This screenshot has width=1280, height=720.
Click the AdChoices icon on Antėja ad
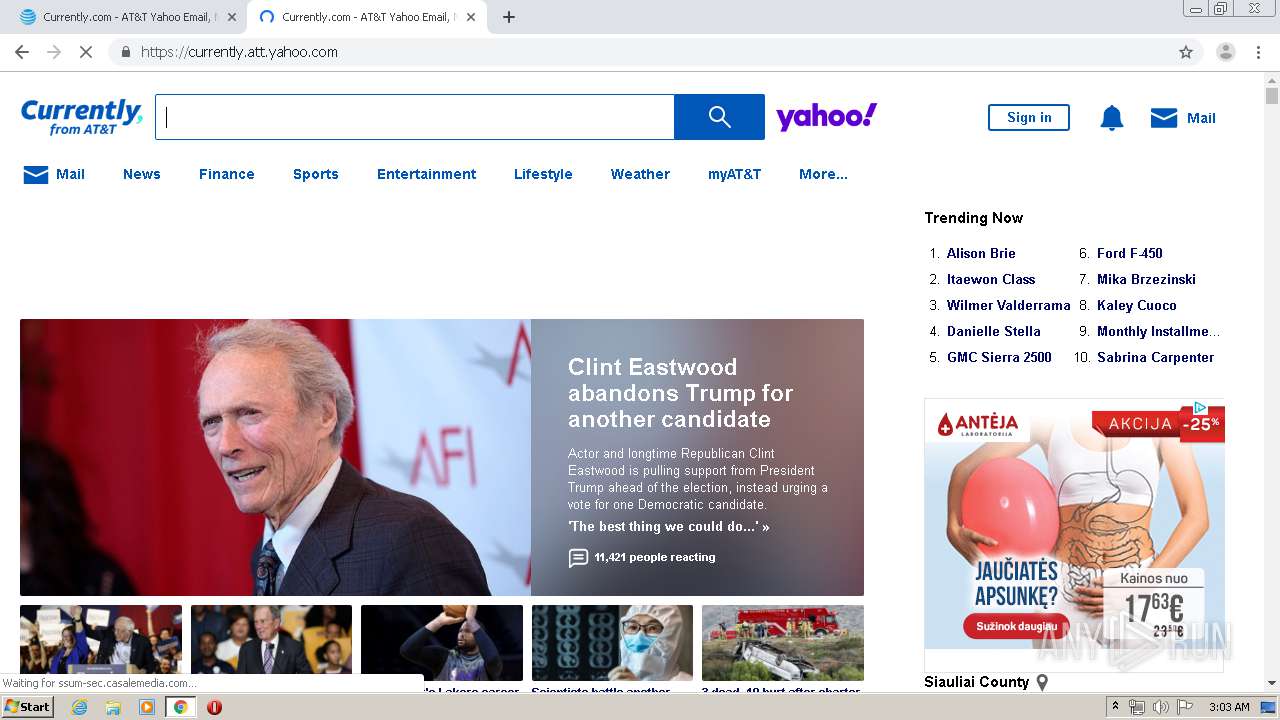[x=1200, y=407]
